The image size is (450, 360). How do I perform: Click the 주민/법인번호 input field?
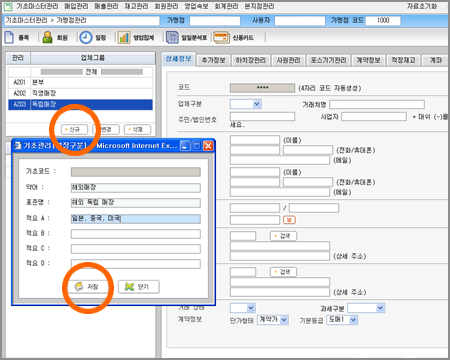coord(262,116)
